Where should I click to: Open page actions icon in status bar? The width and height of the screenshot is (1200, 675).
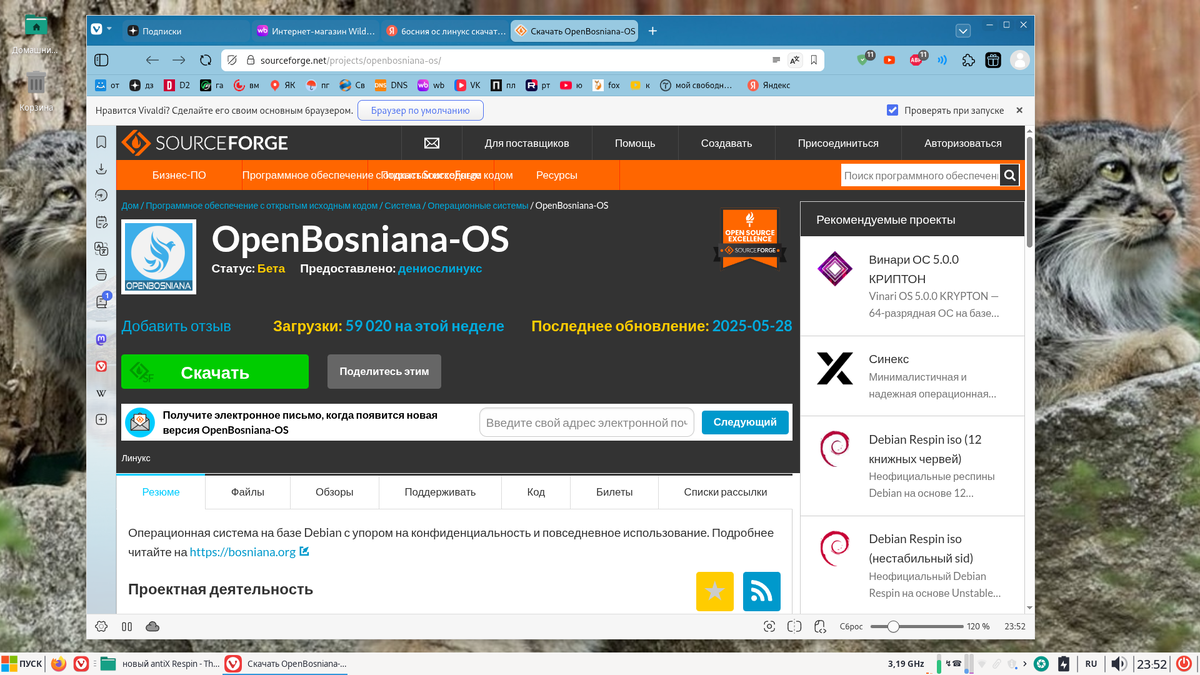[x=820, y=626]
